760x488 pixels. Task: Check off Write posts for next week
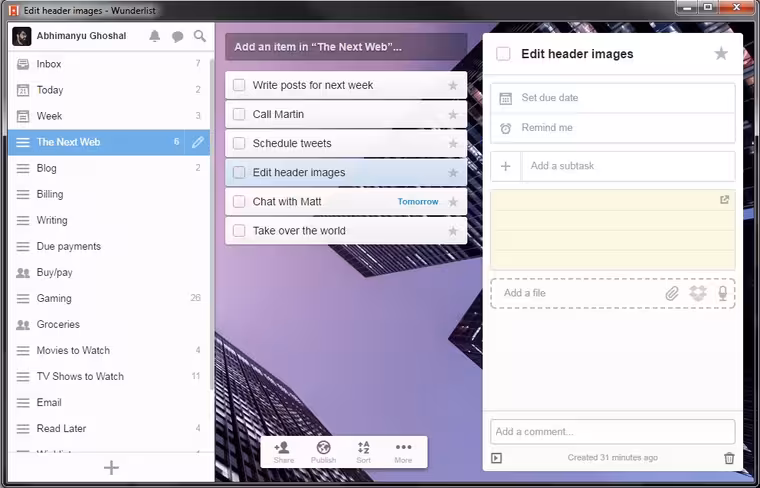tap(239, 85)
